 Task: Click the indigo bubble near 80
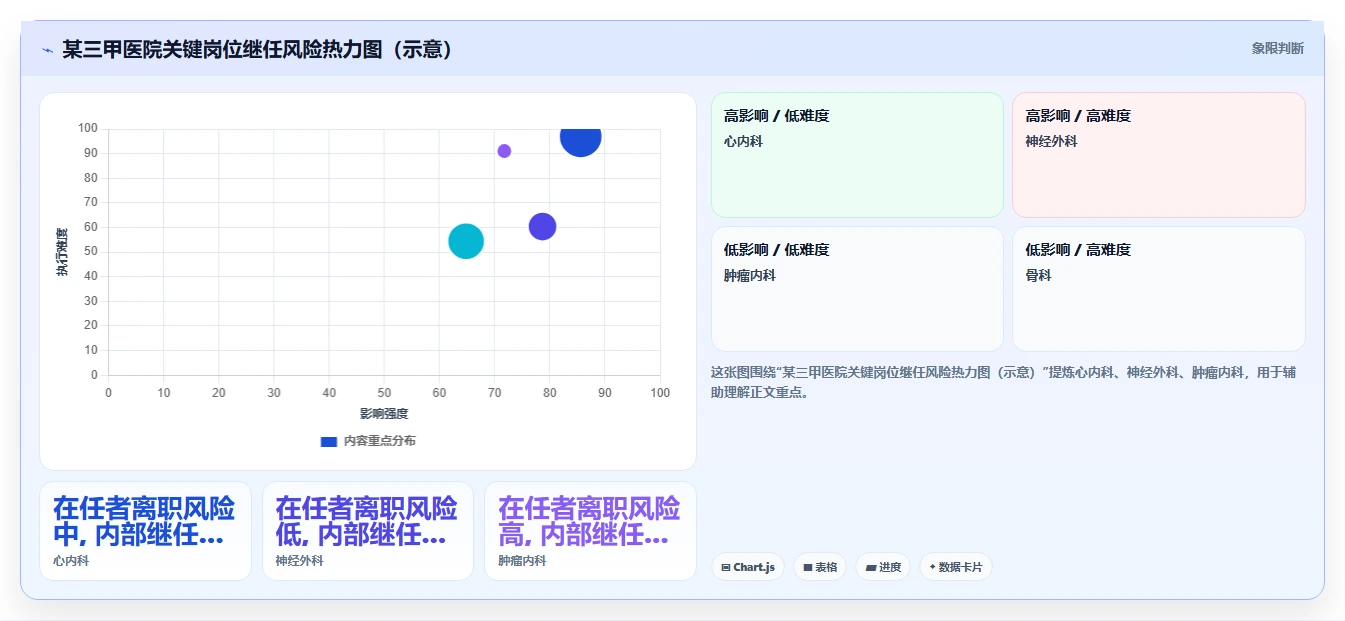click(x=542, y=226)
